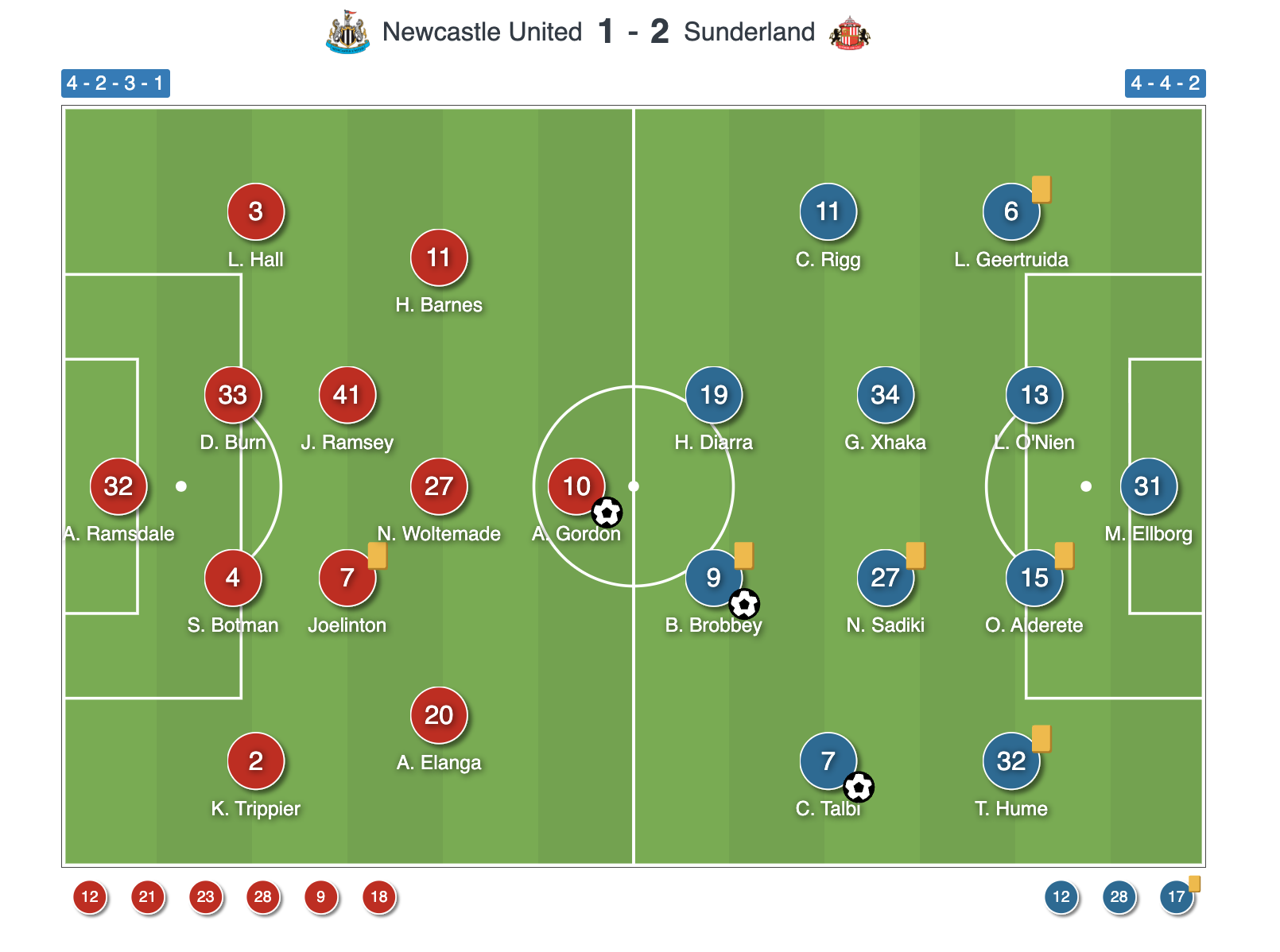
Task: Click the Newcastle United club crest
Action: pyautogui.click(x=347, y=33)
